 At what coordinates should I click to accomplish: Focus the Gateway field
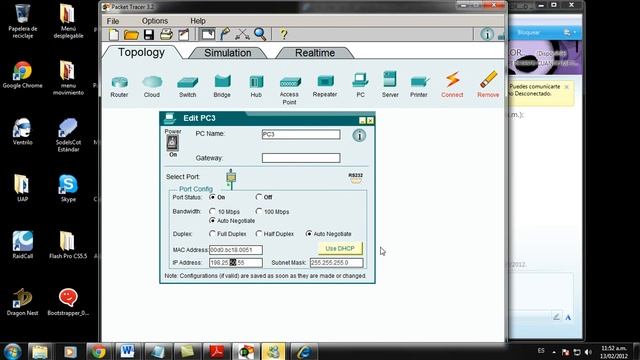[301, 158]
